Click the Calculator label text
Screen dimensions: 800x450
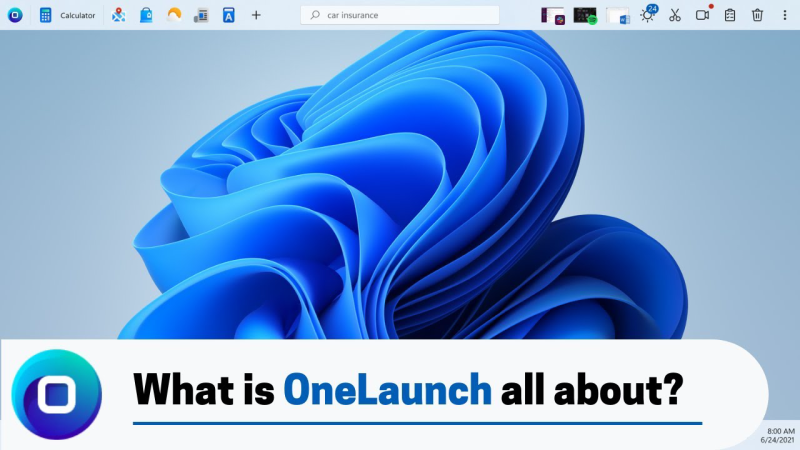click(x=78, y=15)
